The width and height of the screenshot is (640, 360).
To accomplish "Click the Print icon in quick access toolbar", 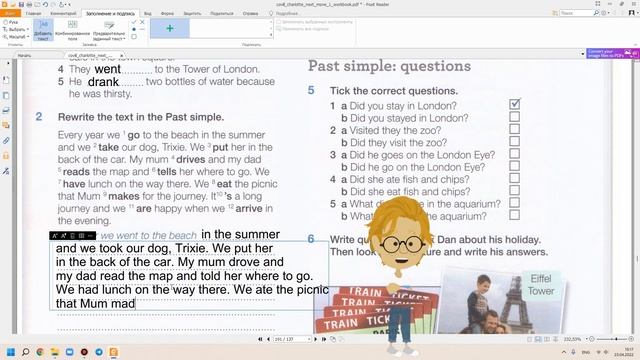I will [29, 4].
